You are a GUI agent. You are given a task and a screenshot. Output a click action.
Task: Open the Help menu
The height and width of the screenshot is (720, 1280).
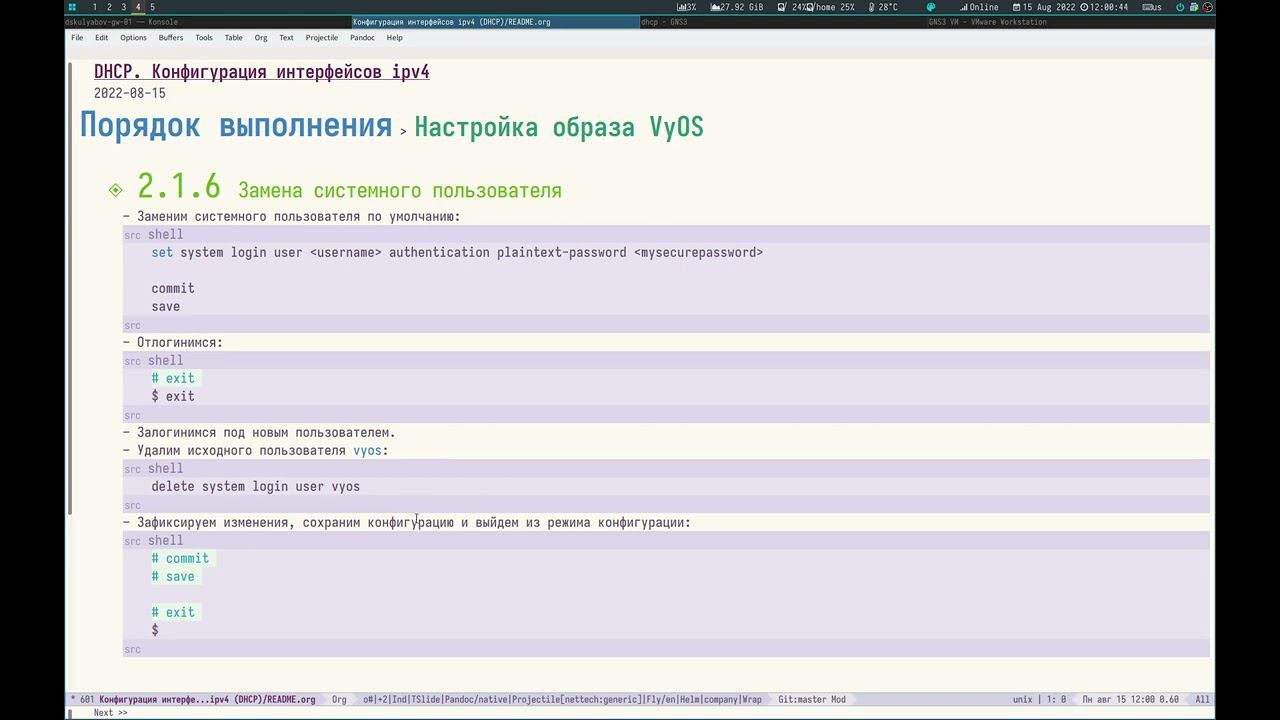395,38
